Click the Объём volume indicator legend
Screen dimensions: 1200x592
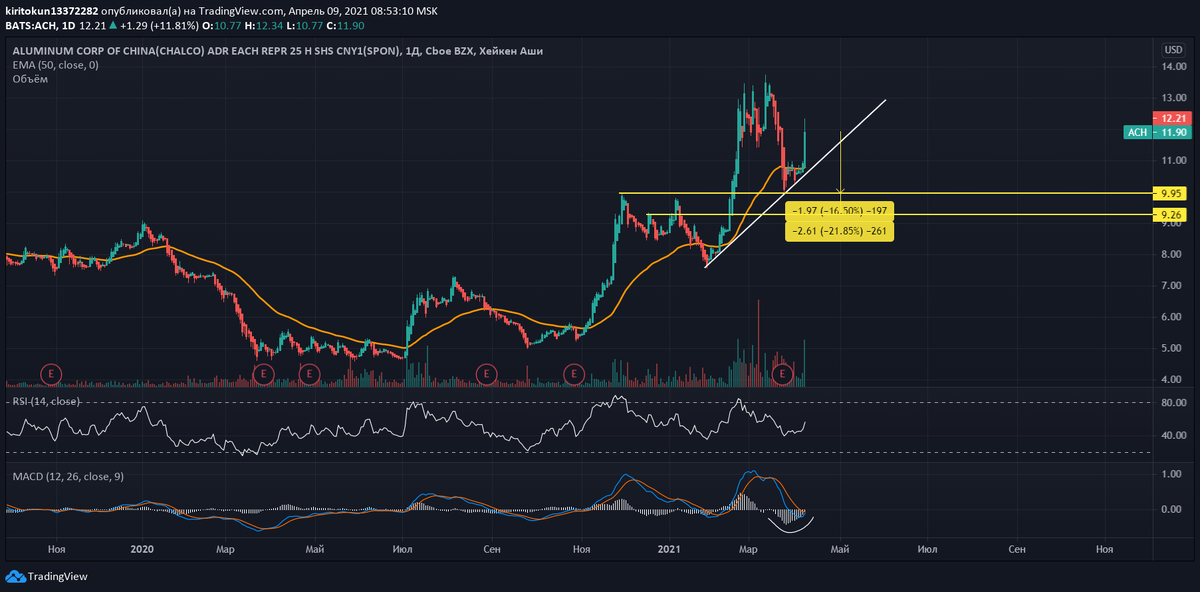(x=30, y=78)
